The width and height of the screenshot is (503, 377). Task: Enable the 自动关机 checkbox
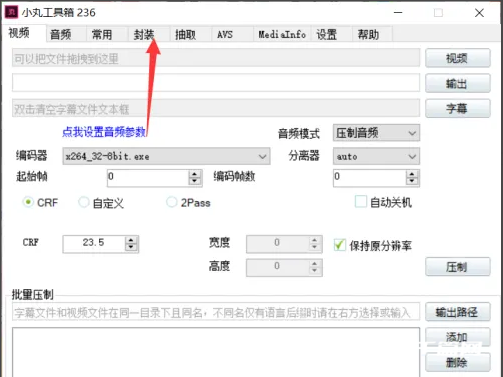[361, 202]
